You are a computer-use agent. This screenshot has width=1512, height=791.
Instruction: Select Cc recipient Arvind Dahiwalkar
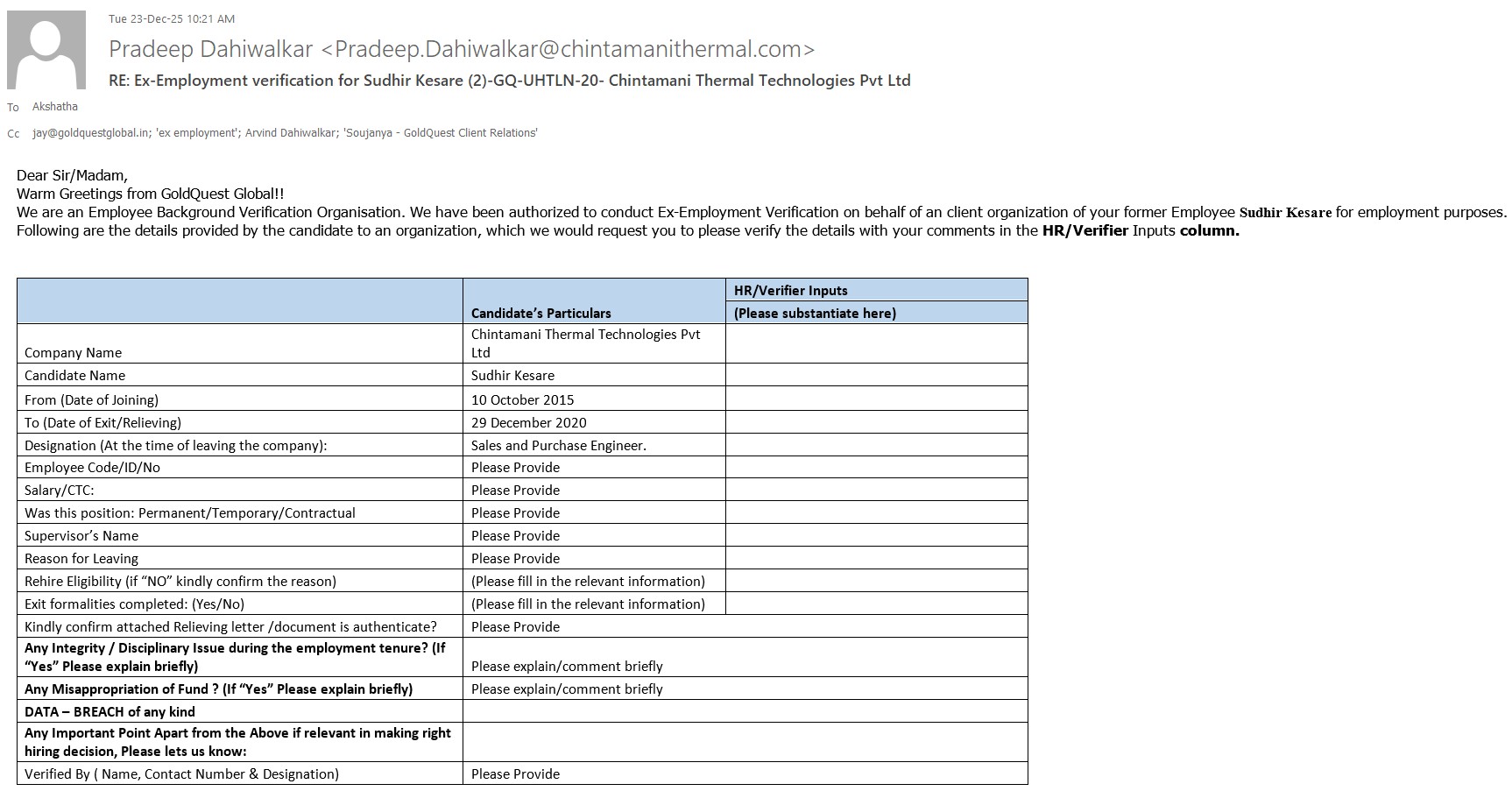[290, 133]
